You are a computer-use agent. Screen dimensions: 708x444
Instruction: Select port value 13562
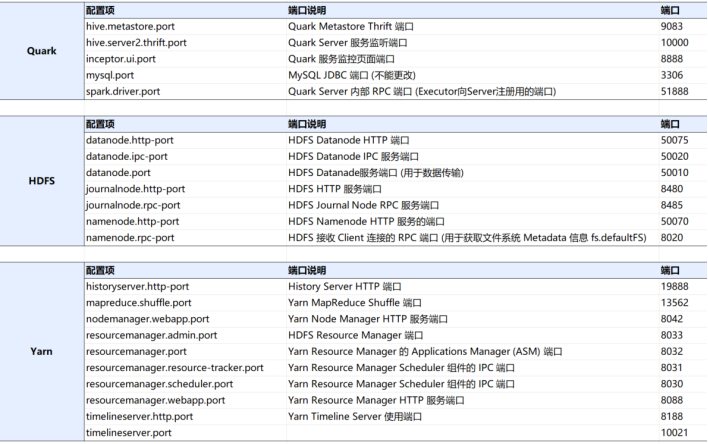click(x=683, y=303)
